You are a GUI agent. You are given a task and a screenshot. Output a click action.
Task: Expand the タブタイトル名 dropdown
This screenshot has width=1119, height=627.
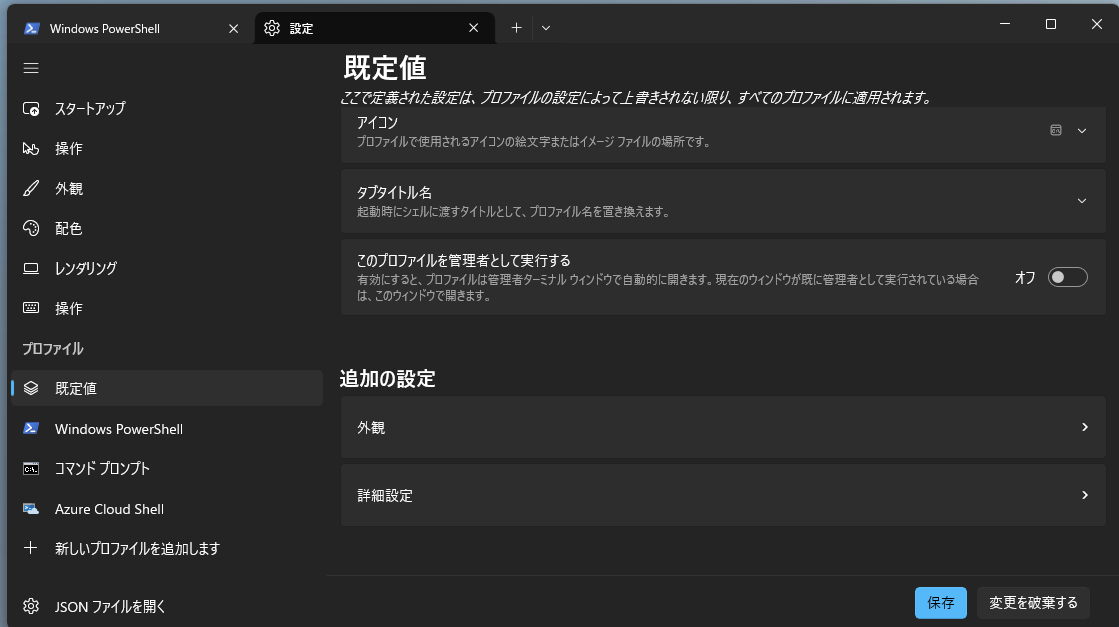(1081, 201)
